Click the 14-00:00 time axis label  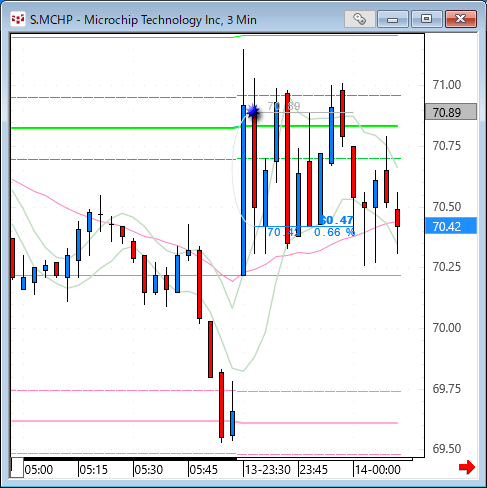378,470
